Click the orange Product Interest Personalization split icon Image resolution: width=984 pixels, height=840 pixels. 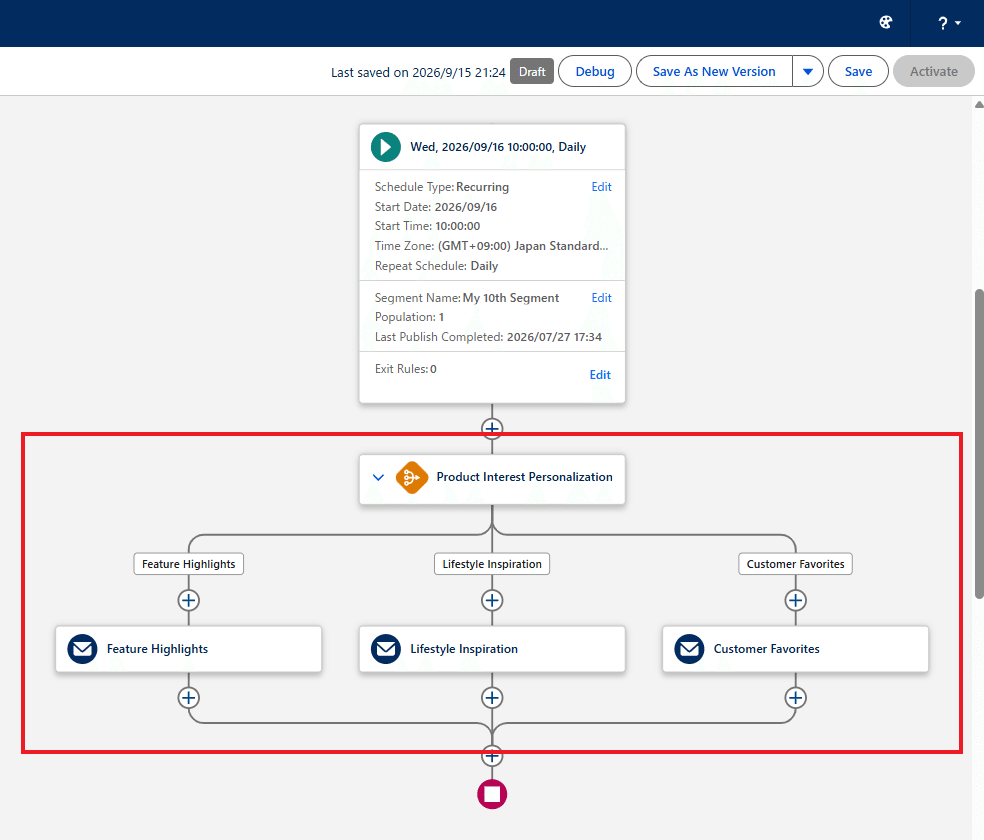[x=412, y=477]
